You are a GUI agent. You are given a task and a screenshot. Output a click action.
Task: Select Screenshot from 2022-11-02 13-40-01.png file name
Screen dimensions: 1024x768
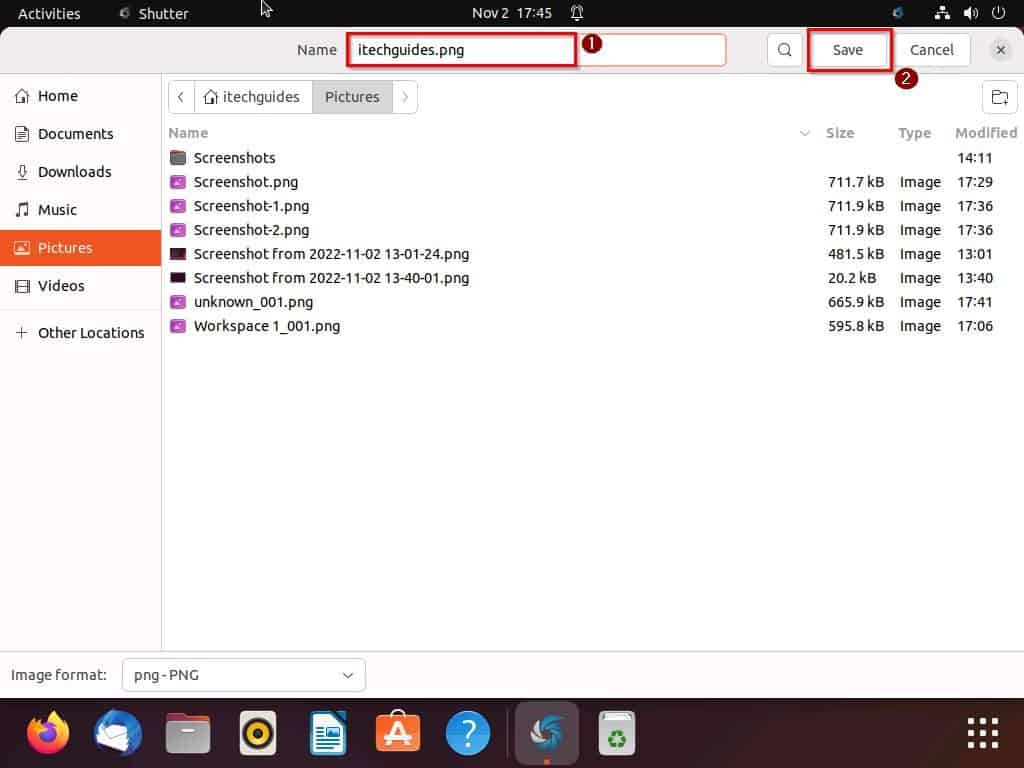point(331,278)
